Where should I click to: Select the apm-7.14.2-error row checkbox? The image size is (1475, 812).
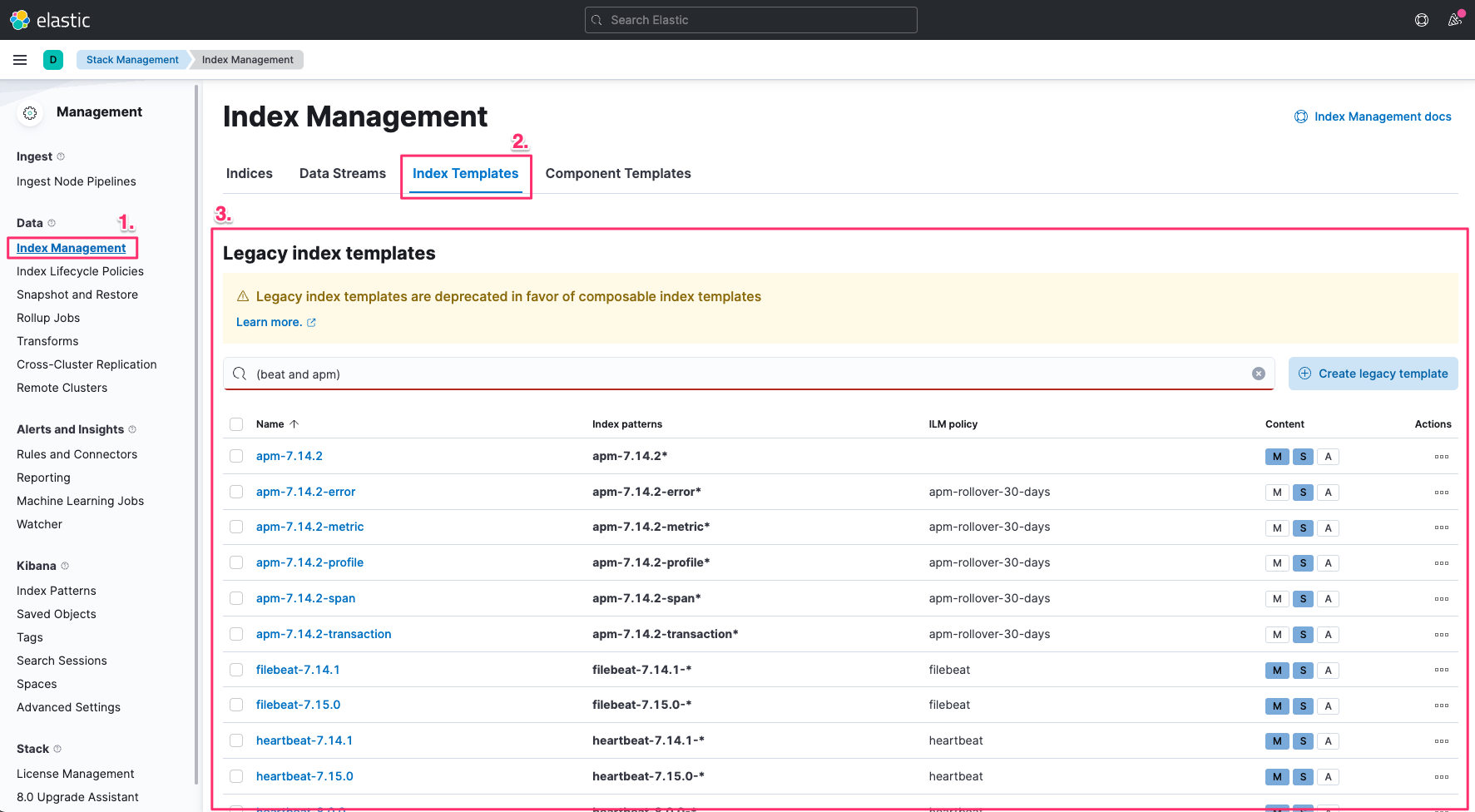(236, 492)
